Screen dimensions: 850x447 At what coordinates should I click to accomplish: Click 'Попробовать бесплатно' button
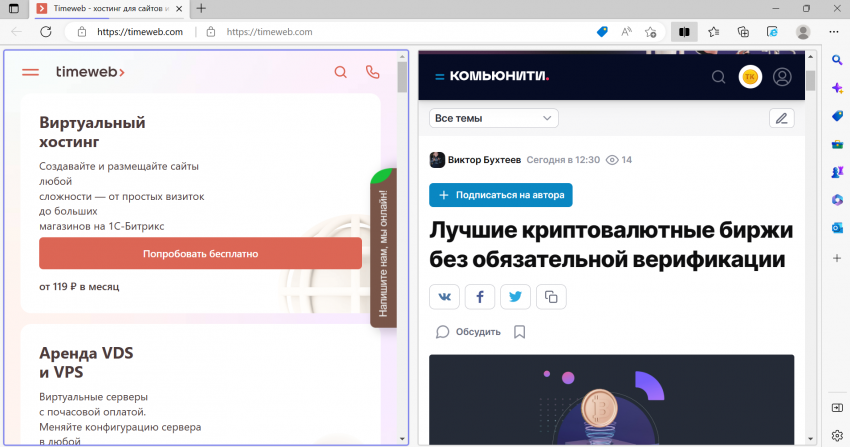[x=200, y=254]
